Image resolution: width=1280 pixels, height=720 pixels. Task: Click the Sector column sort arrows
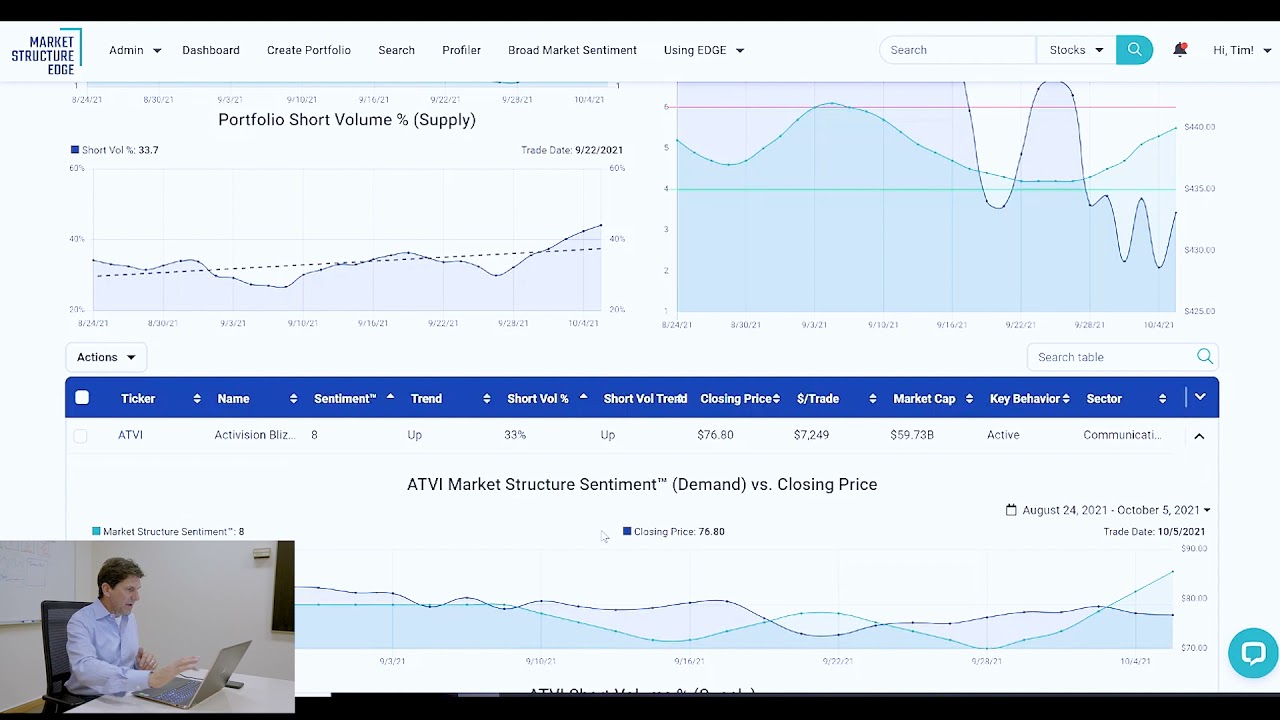[x=1162, y=399]
